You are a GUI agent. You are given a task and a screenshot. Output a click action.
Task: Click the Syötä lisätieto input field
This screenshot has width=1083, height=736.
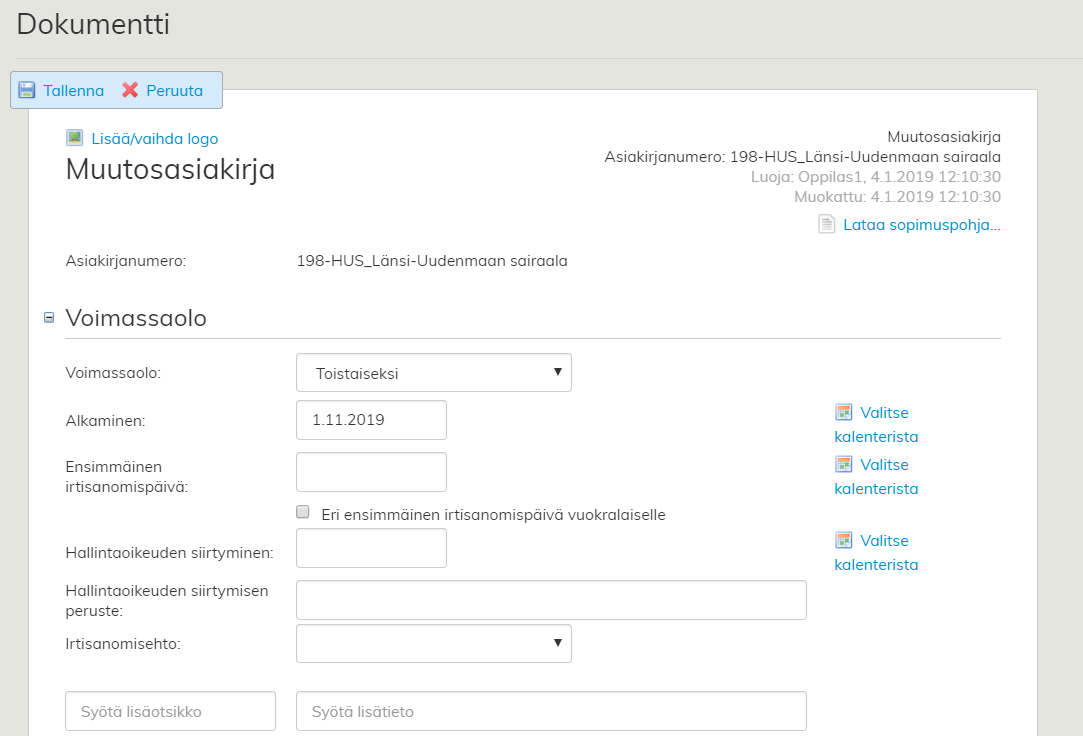coord(551,711)
